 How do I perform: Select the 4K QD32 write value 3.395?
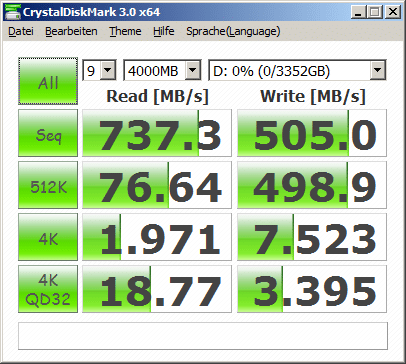[312, 289]
